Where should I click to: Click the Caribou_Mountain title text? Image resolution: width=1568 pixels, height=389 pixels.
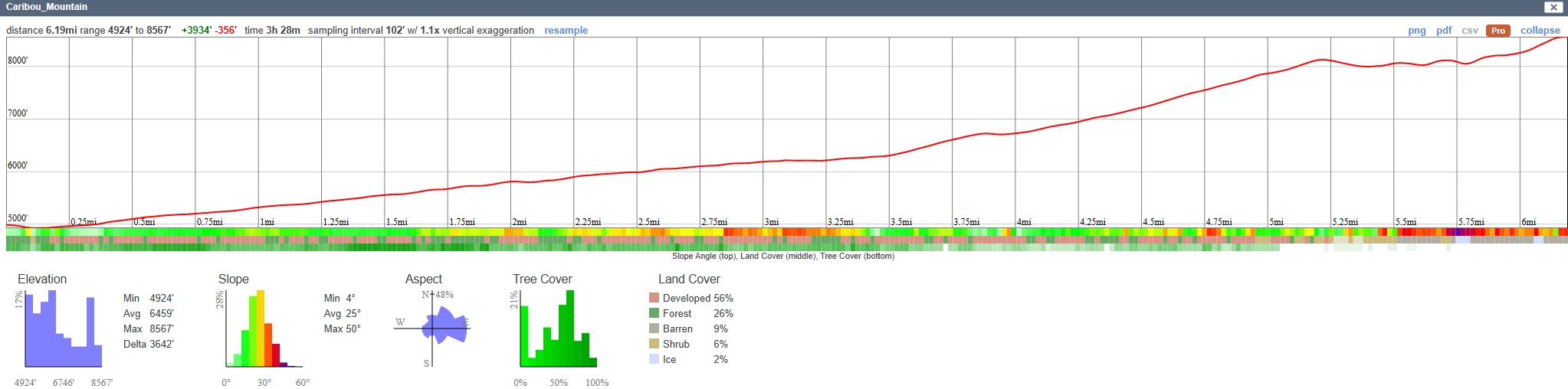pos(47,7)
